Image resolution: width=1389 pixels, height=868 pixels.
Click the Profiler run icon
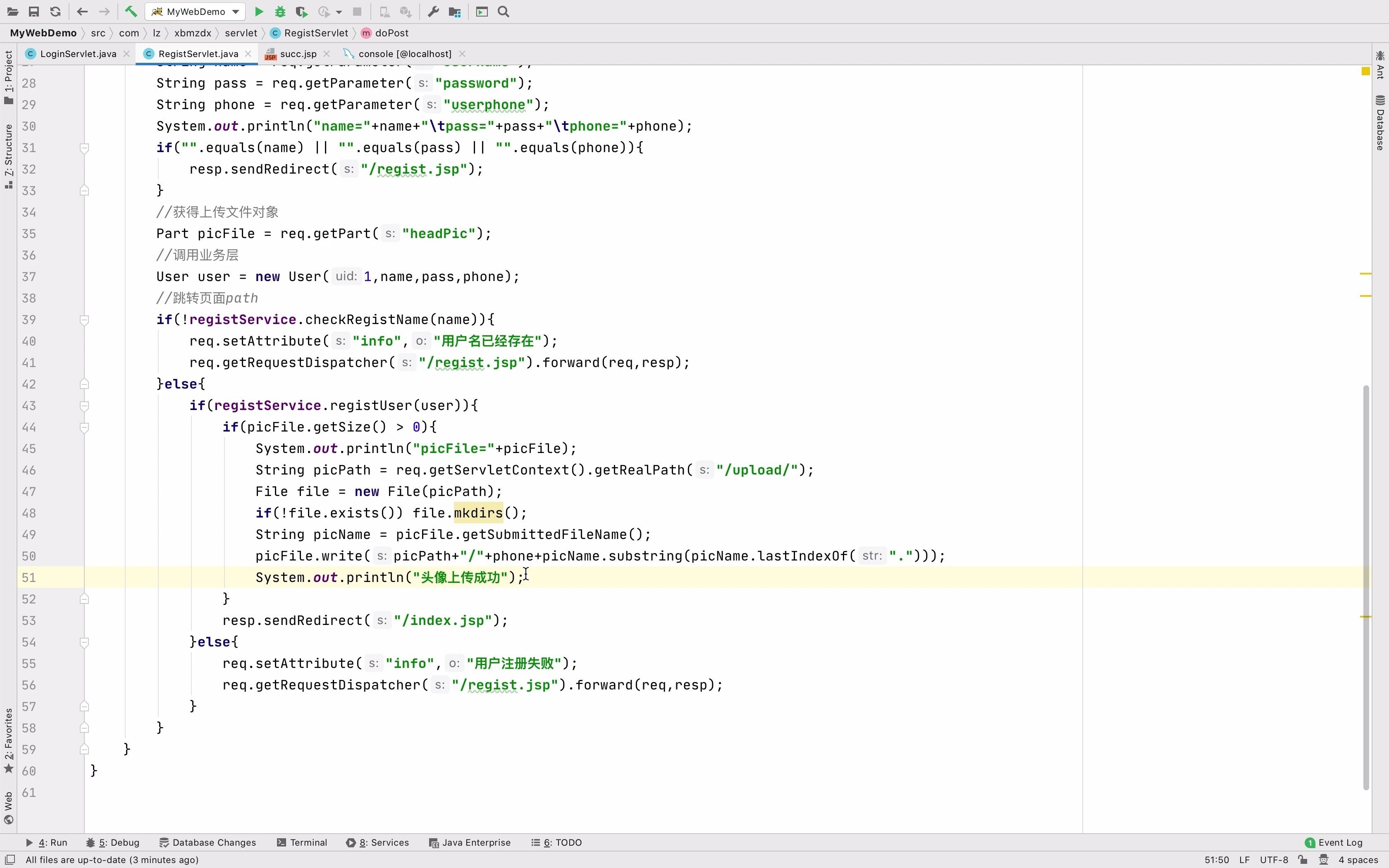325,12
